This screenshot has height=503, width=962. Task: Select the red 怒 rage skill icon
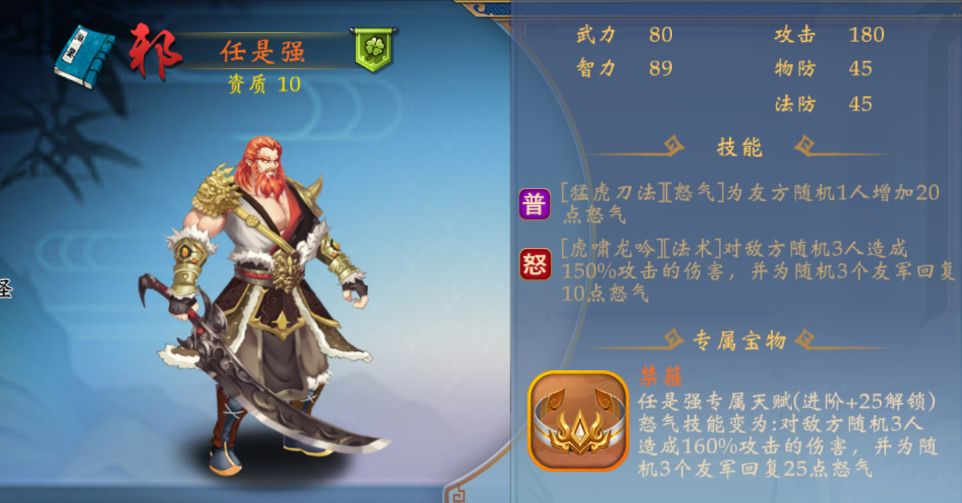point(535,264)
